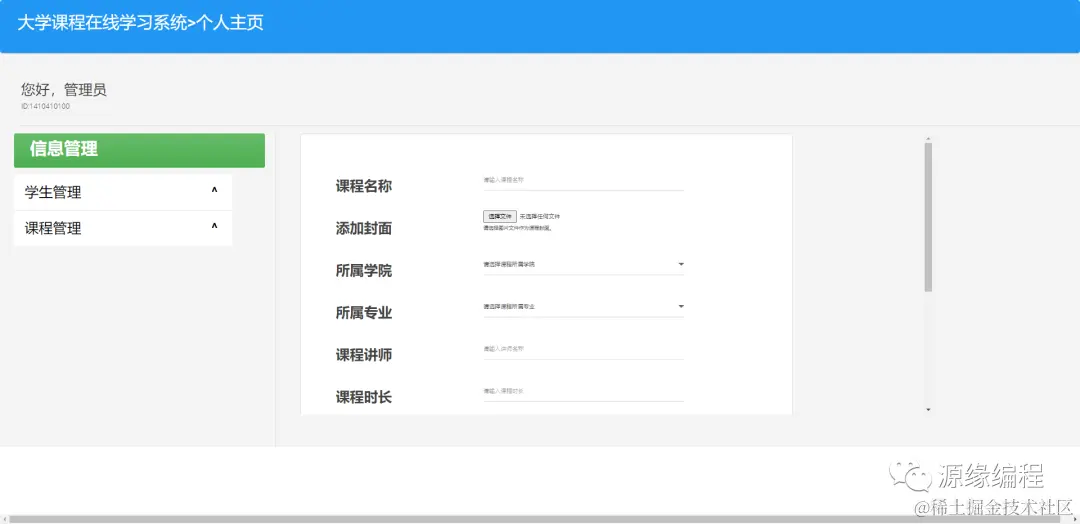Open the 所属学院 dropdown
This screenshot has width=1080, height=524.
click(583, 264)
